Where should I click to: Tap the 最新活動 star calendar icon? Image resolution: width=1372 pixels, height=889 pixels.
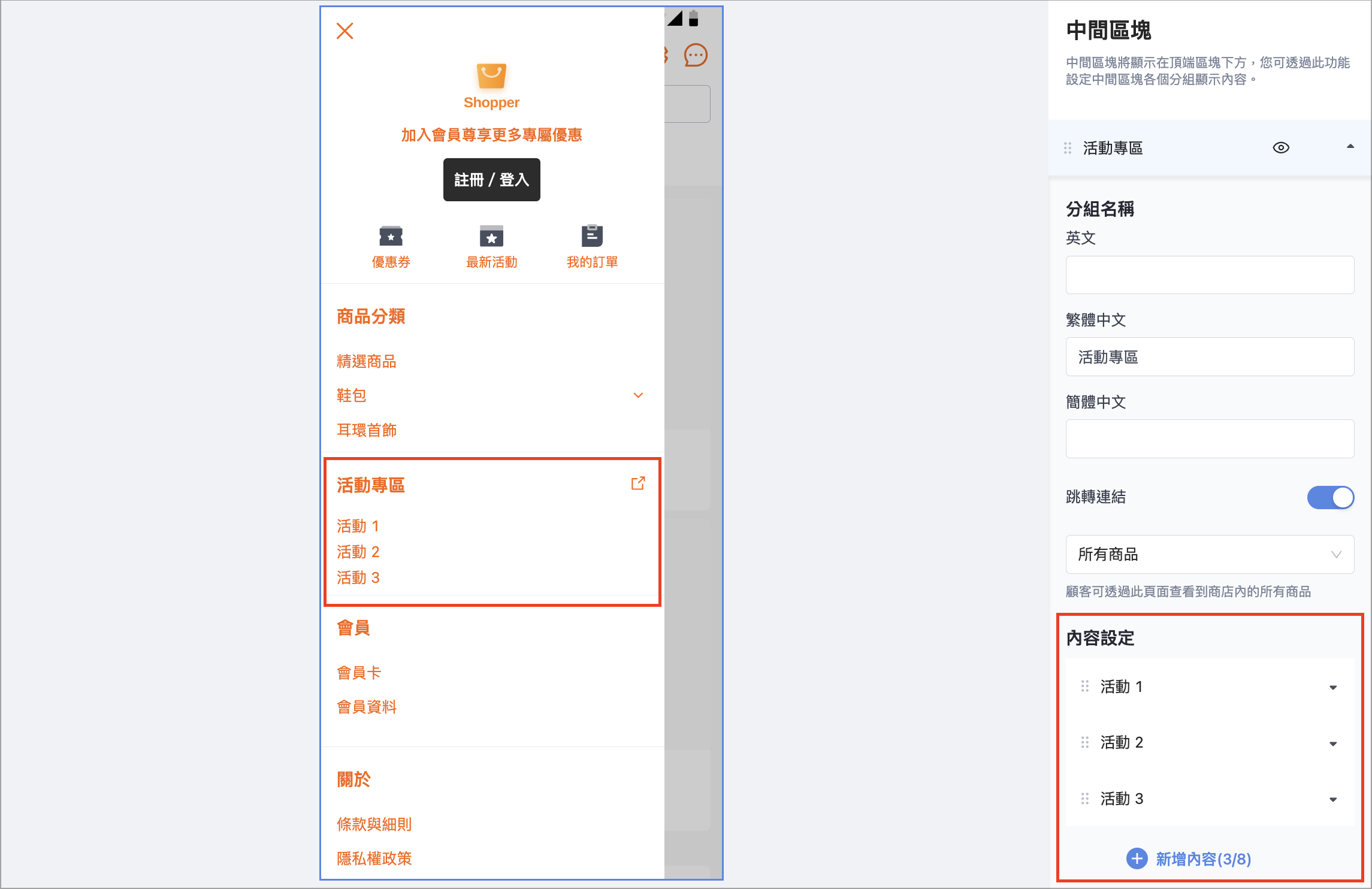tap(491, 236)
